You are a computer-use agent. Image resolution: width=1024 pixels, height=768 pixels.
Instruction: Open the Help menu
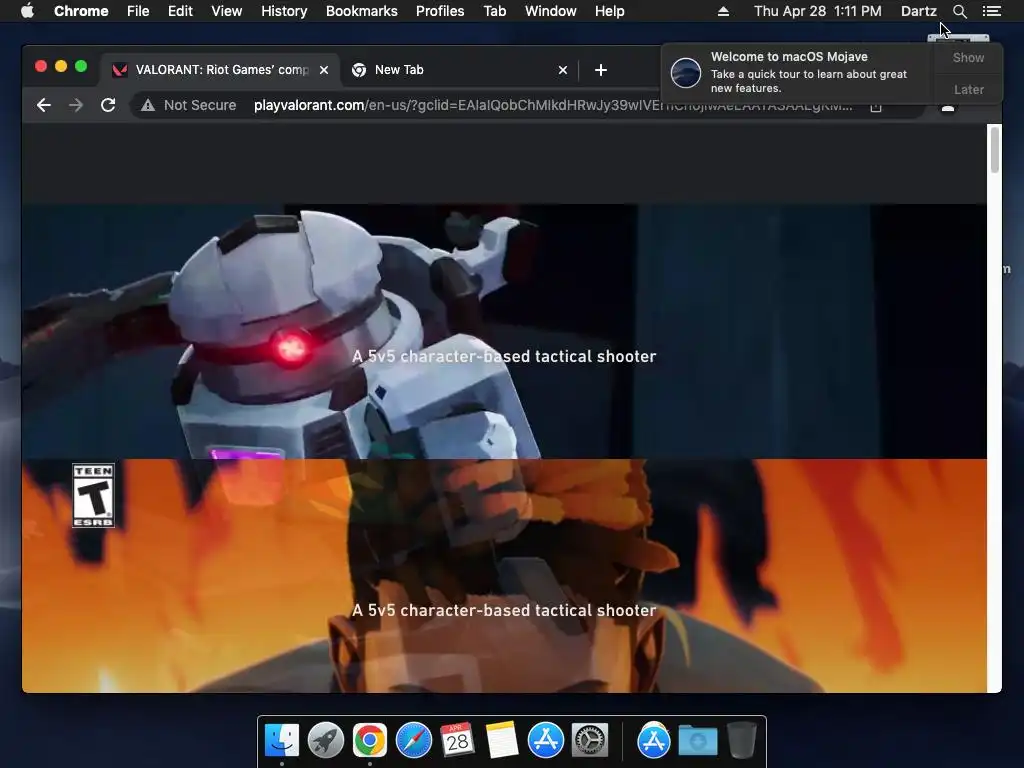point(609,11)
